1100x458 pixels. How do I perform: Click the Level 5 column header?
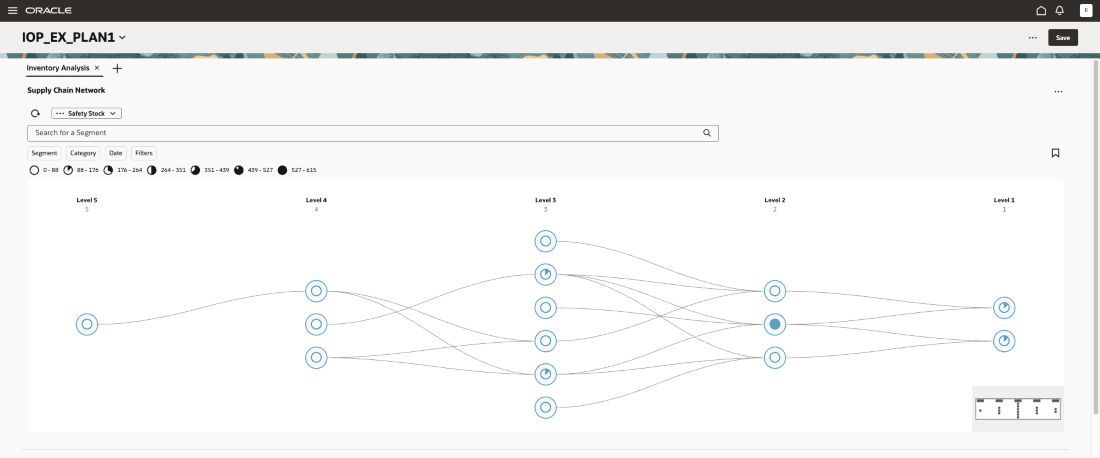coord(87,201)
